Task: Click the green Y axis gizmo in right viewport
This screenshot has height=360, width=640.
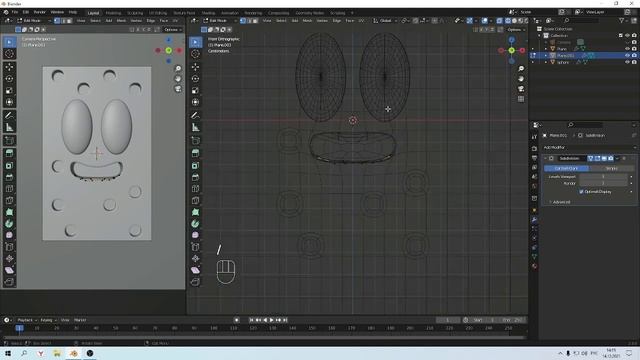Action: click(511, 50)
